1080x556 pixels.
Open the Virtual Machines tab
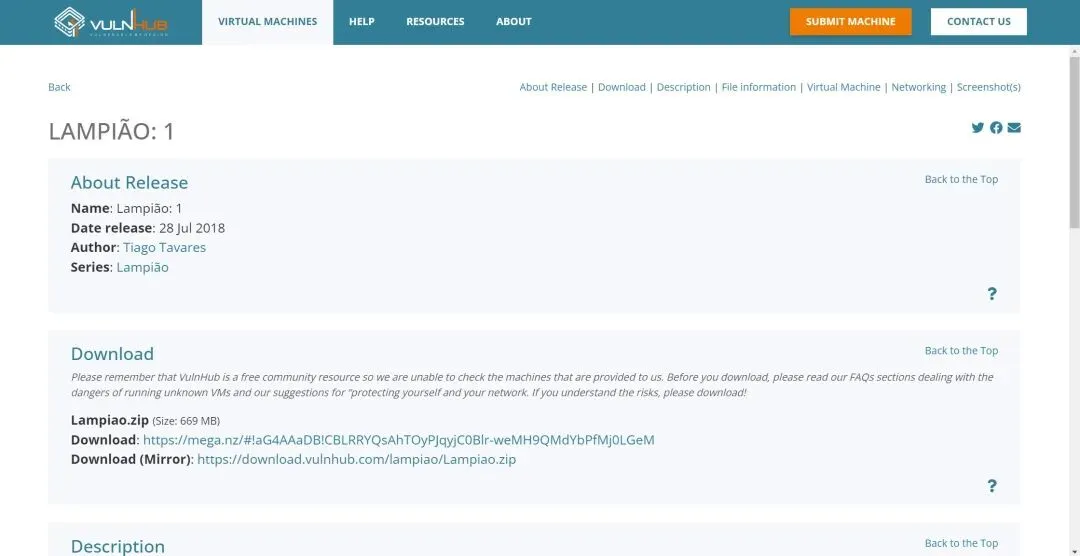[267, 22]
